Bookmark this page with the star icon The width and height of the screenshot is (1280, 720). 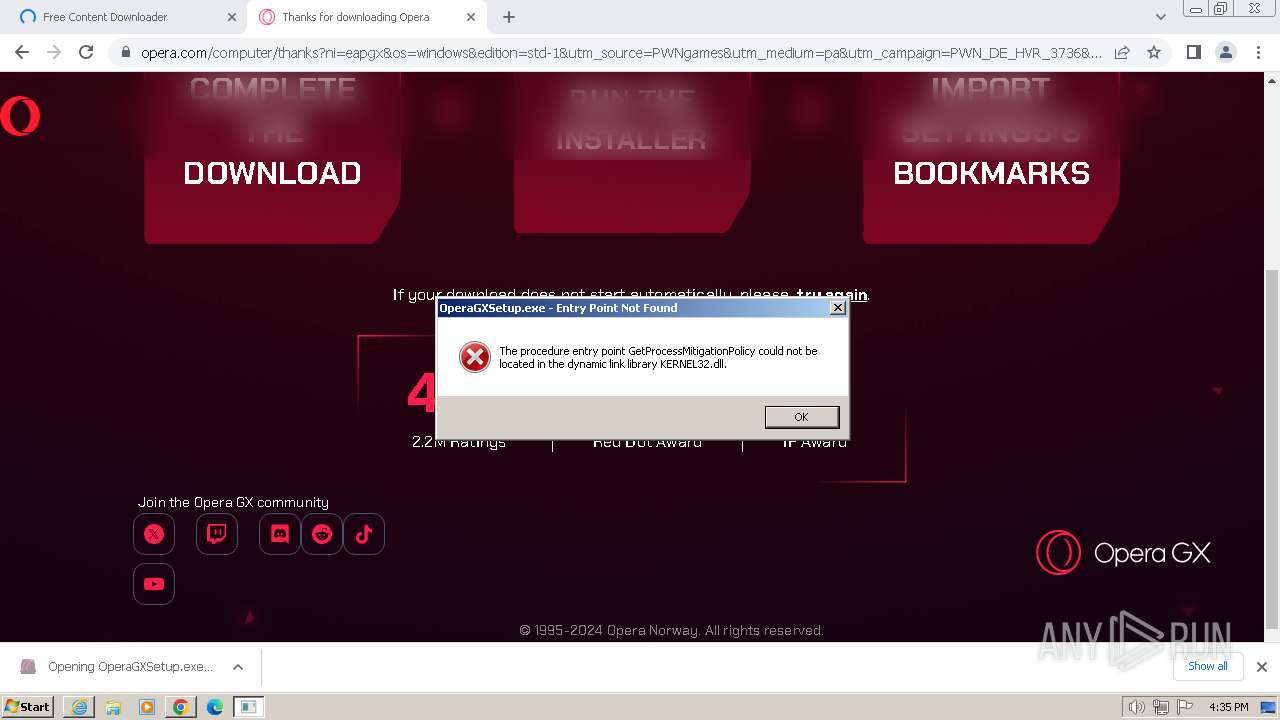click(1154, 52)
